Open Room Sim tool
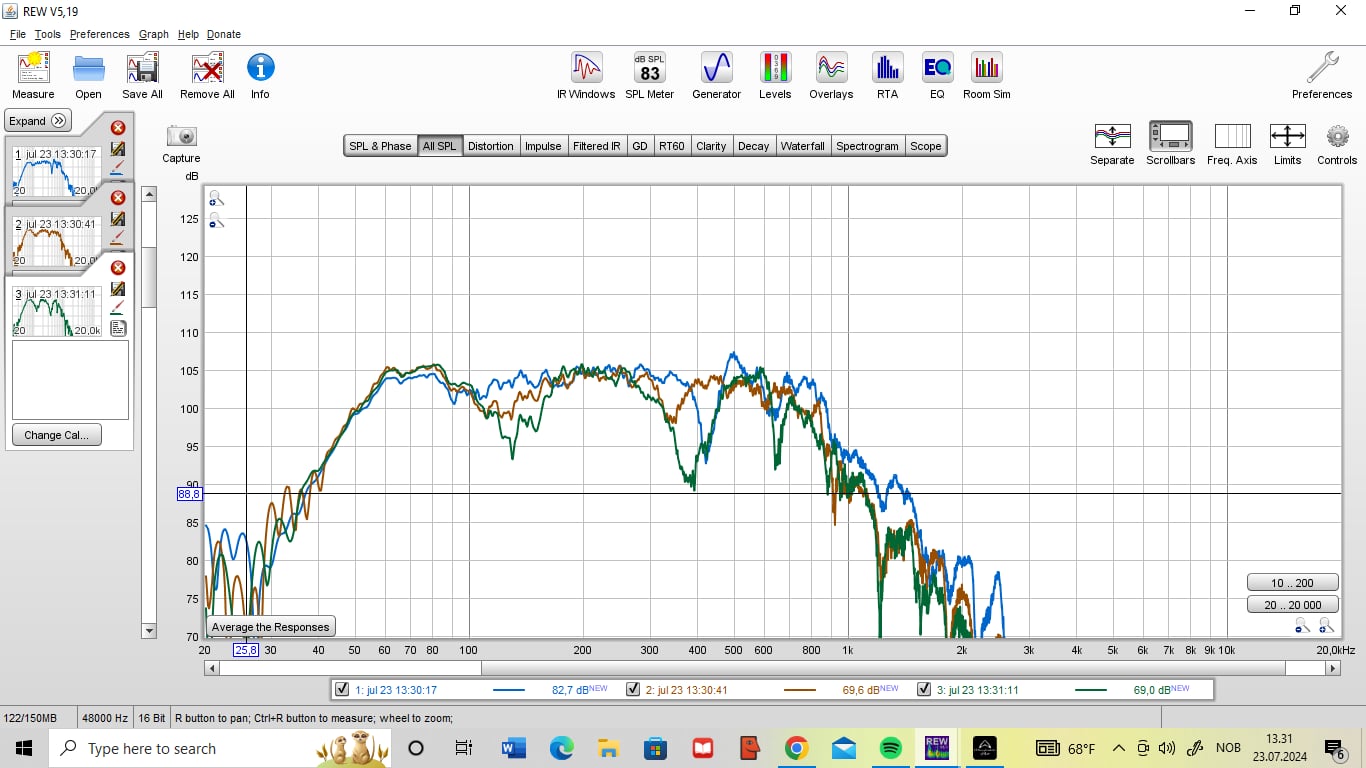Viewport: 1366px width, 768px height. tap(986, 69)
